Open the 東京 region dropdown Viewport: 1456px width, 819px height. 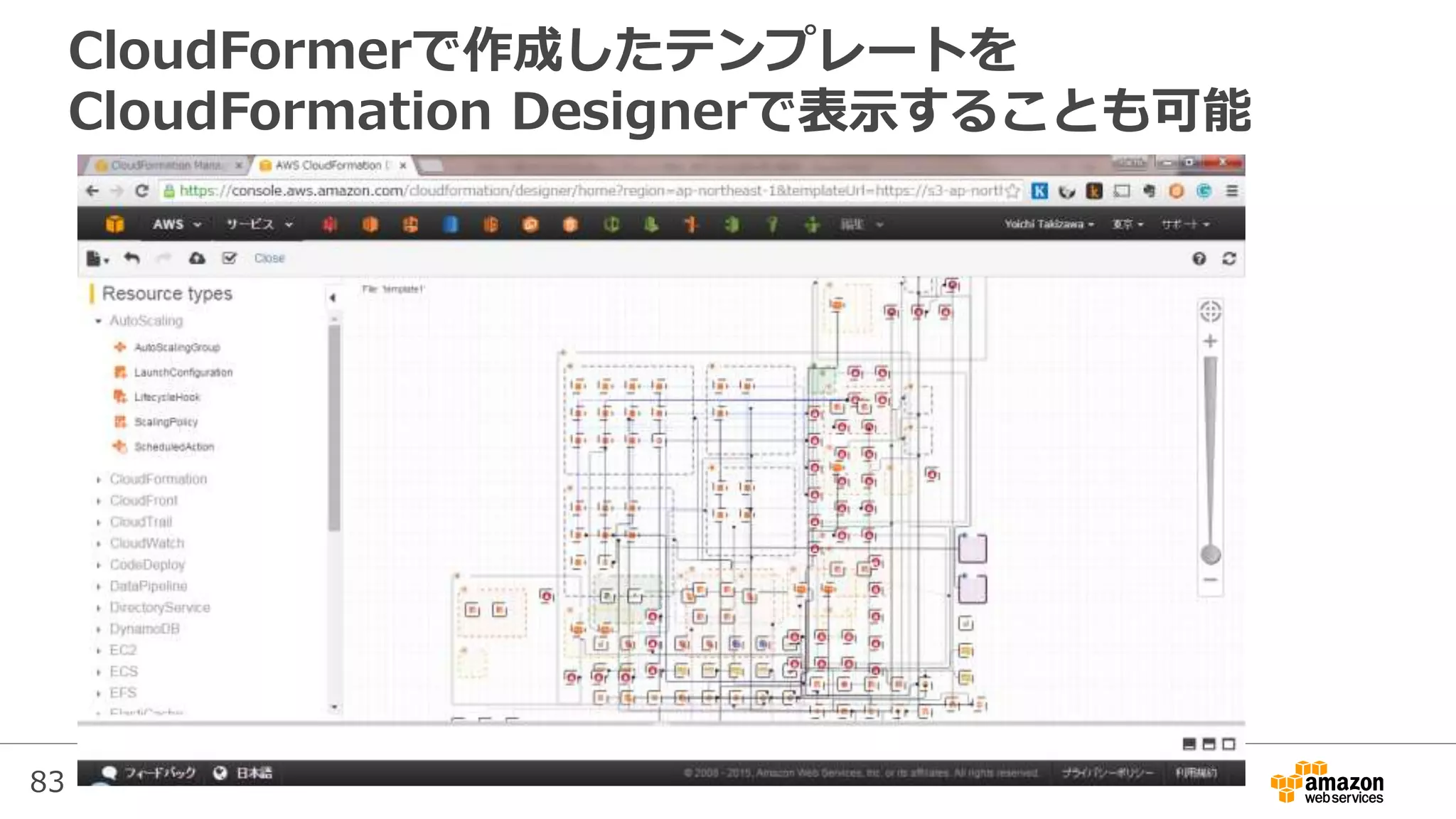tap(1128, 224)
